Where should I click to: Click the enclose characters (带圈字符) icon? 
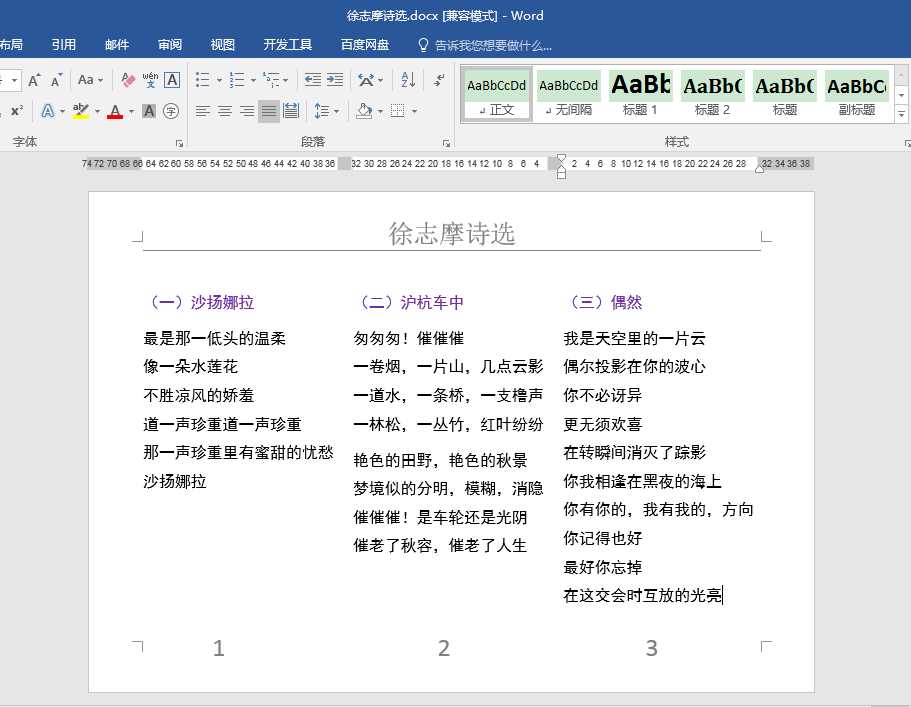[171, 112]
